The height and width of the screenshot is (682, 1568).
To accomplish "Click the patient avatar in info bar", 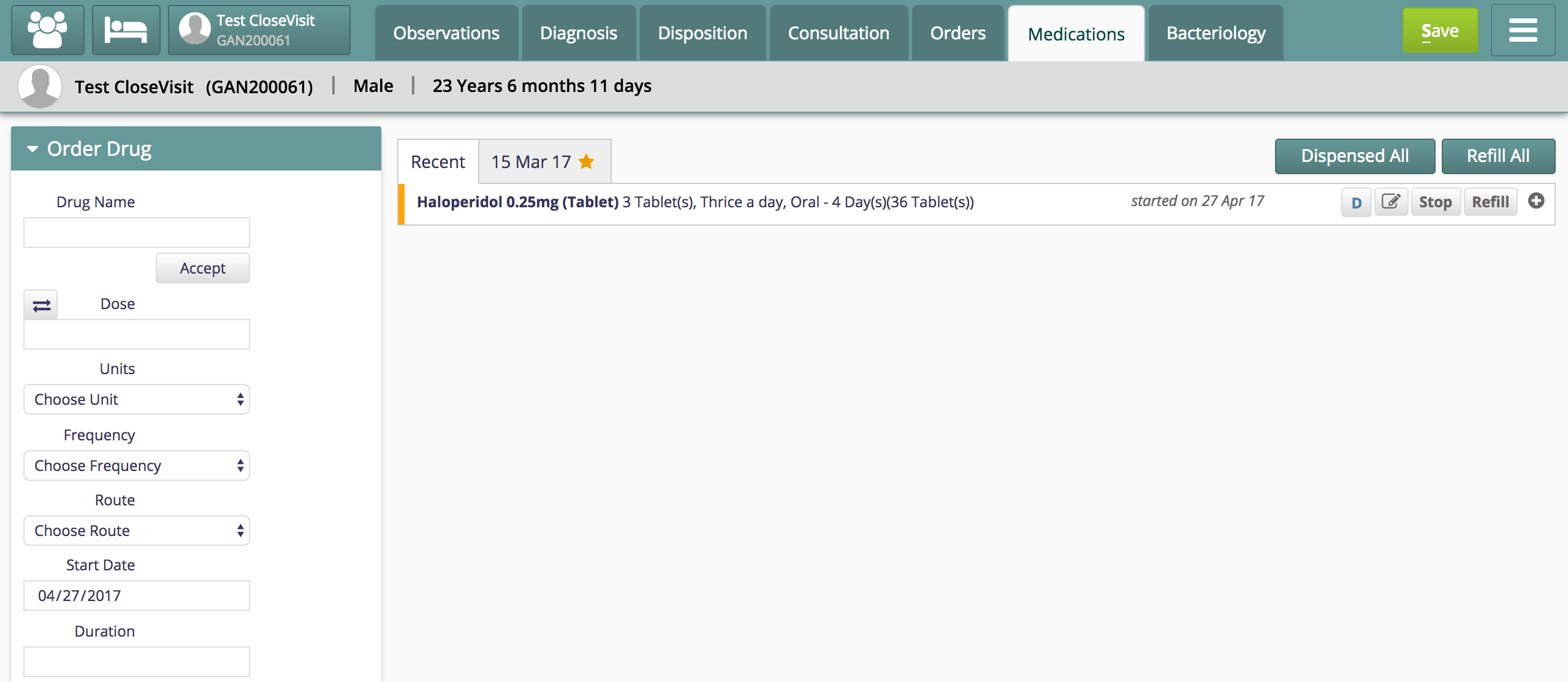I will [39, 86].
